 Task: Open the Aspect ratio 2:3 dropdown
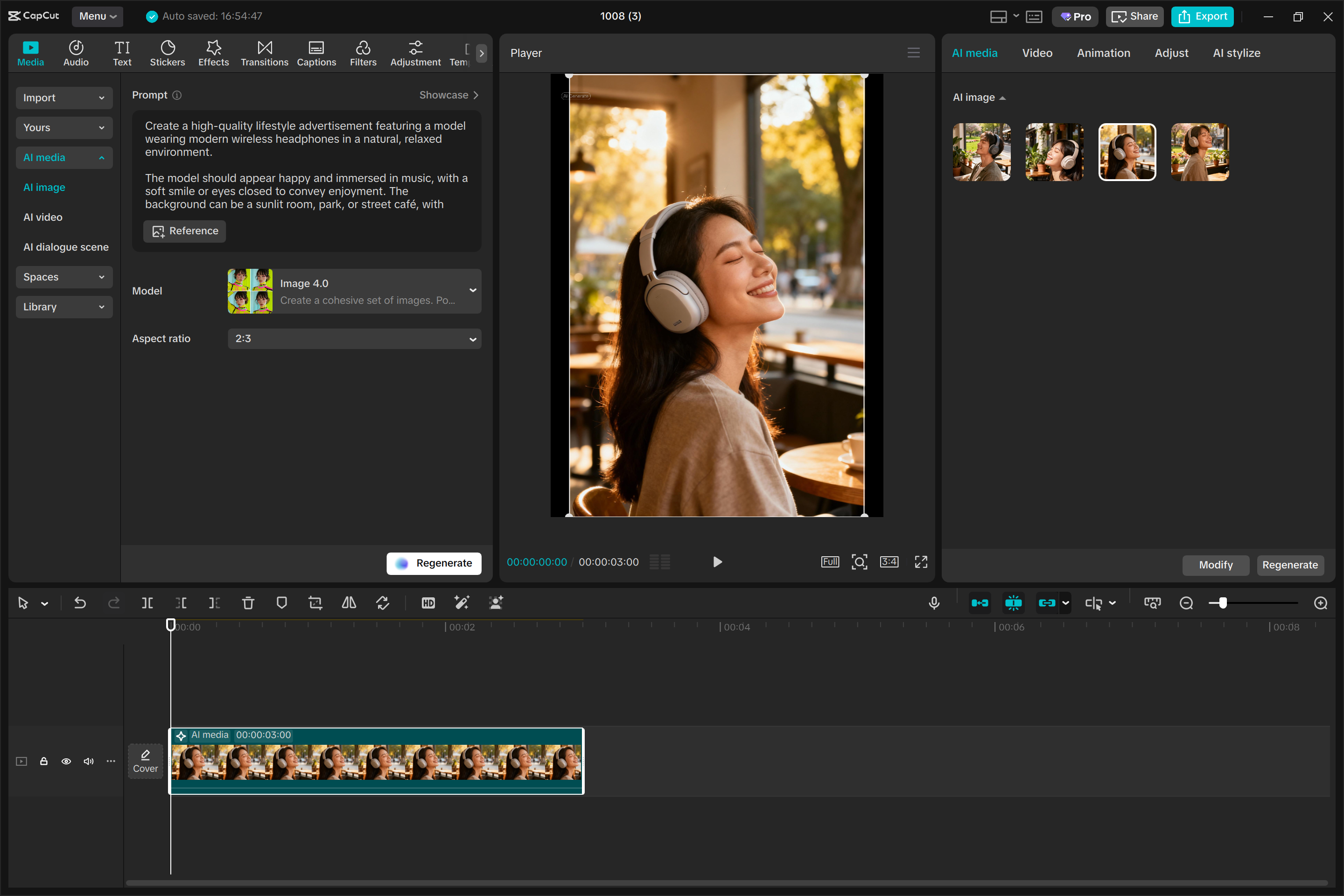tap(354, 338)
